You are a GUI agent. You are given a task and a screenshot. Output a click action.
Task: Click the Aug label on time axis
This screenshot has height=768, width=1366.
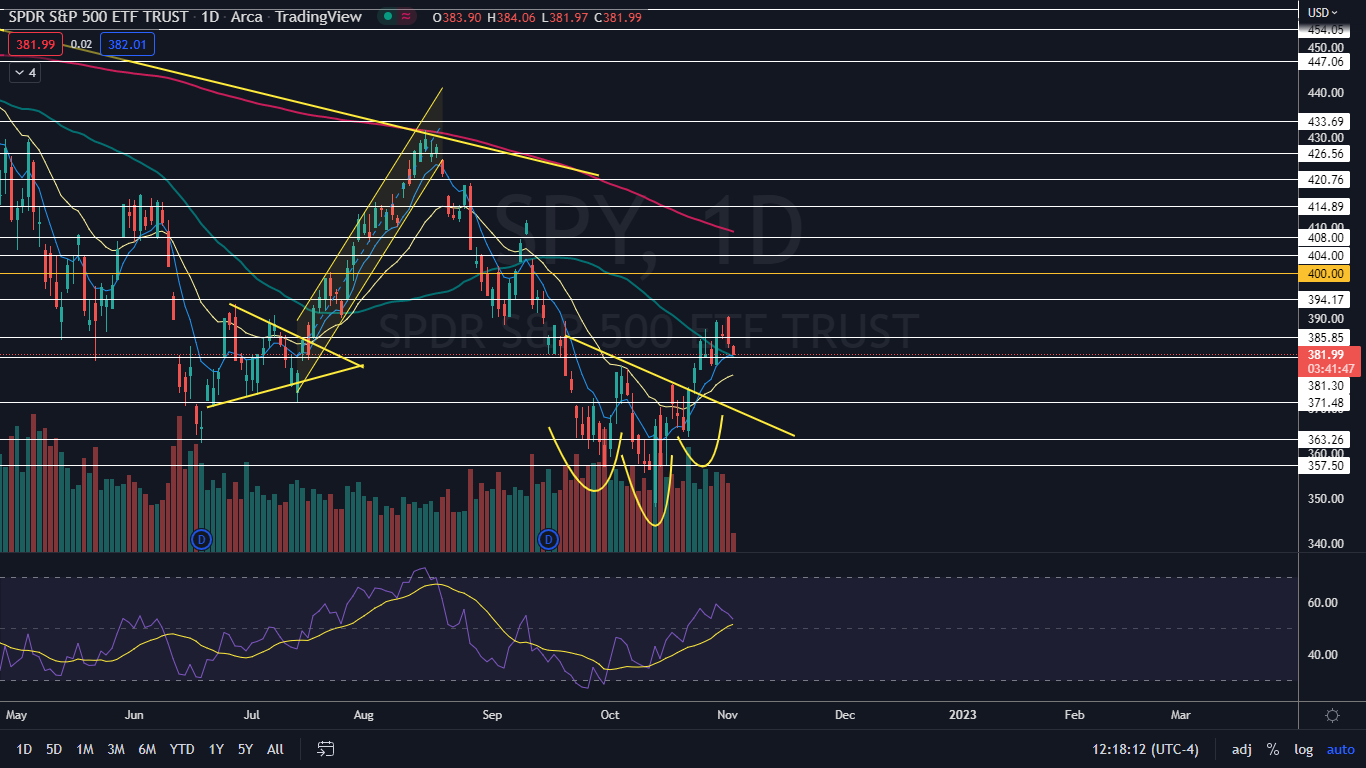coord(364,715)
